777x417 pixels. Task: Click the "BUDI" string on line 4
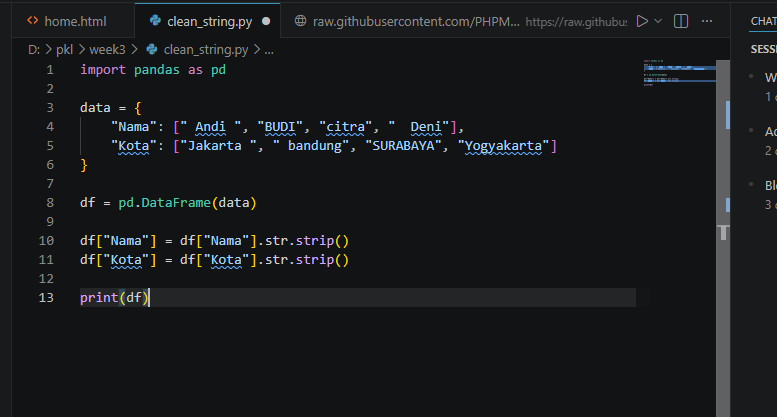click(280, 127)
